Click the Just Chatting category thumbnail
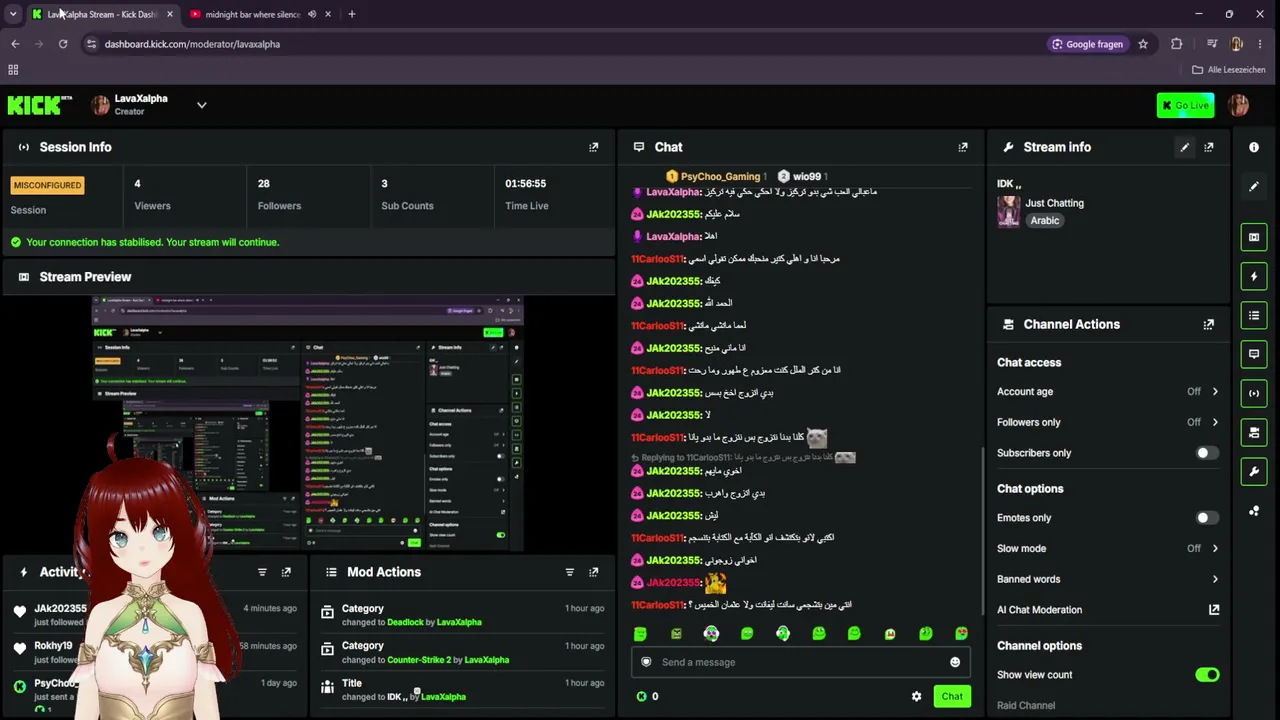 coord(1008,212)
